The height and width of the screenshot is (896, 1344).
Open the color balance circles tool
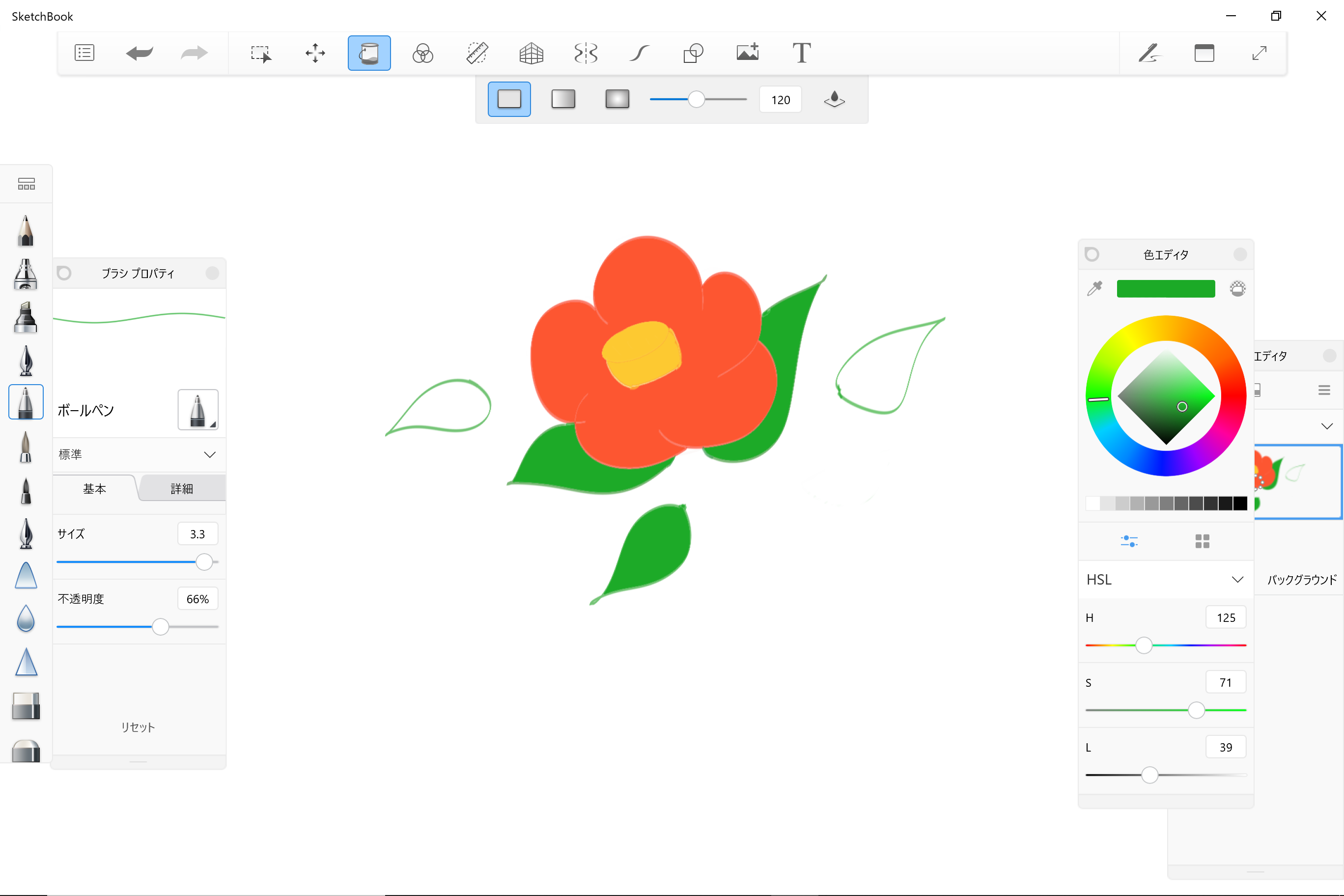(423, 53)
